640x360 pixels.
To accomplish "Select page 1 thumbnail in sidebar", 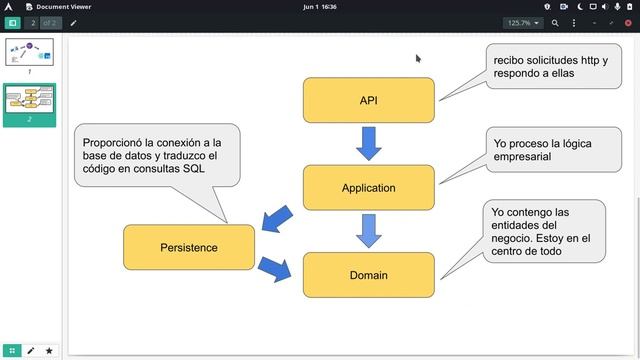I will click(x=29, y=52).
